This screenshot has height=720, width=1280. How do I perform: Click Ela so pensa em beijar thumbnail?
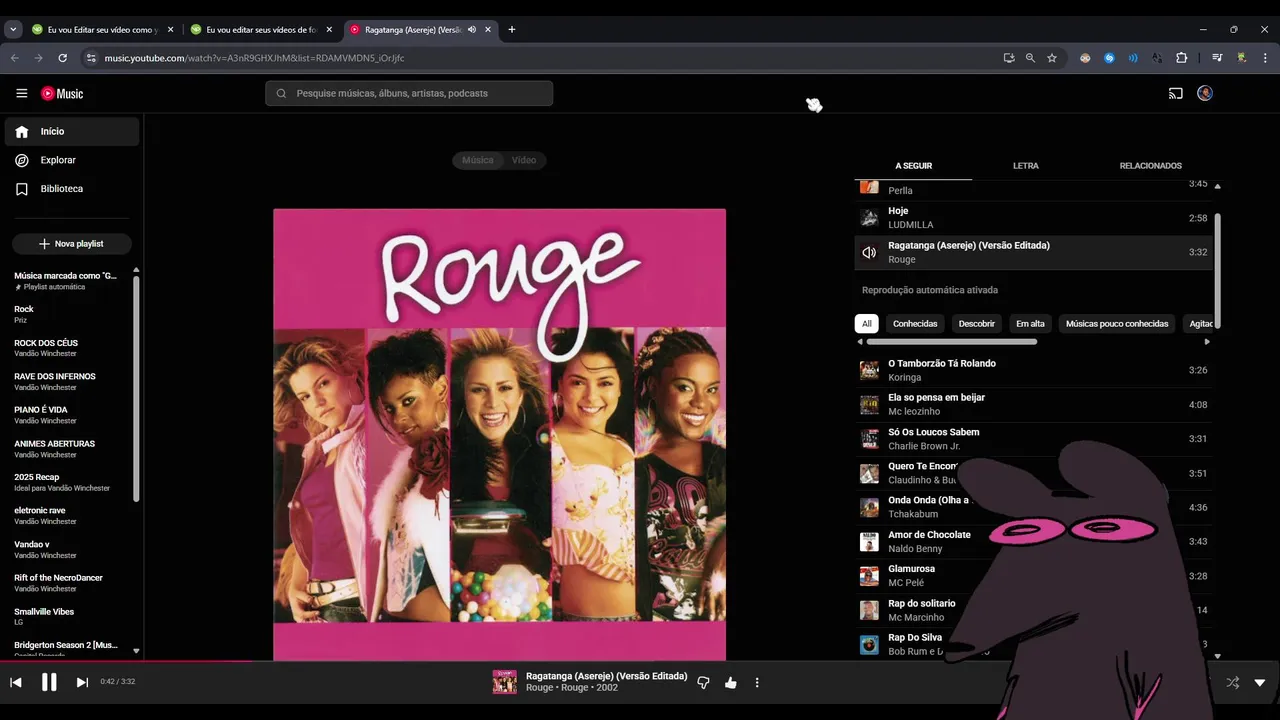tap(869, 405)
